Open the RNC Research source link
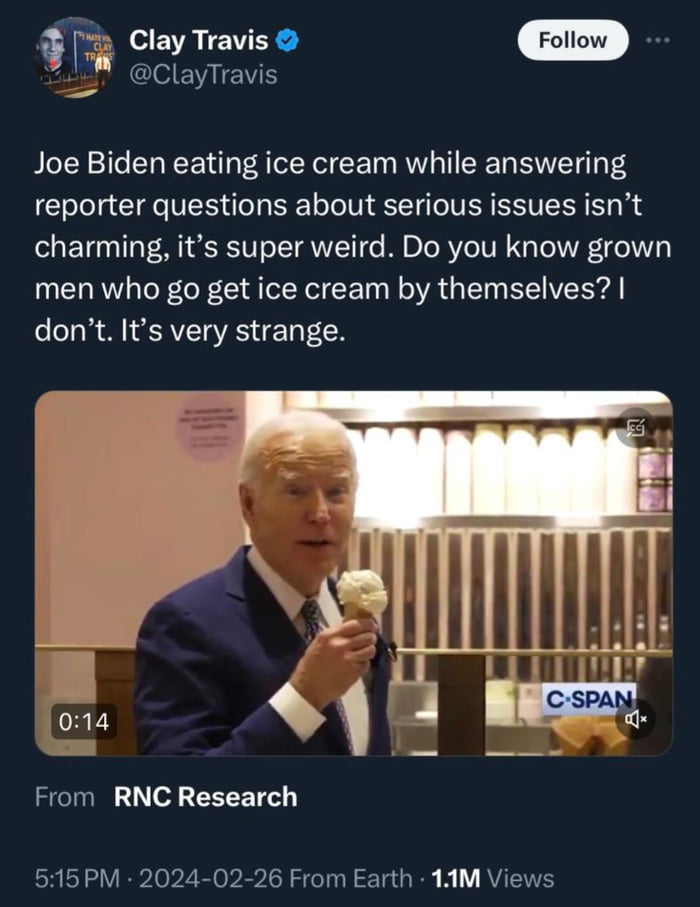 click(x=204, y=797)
